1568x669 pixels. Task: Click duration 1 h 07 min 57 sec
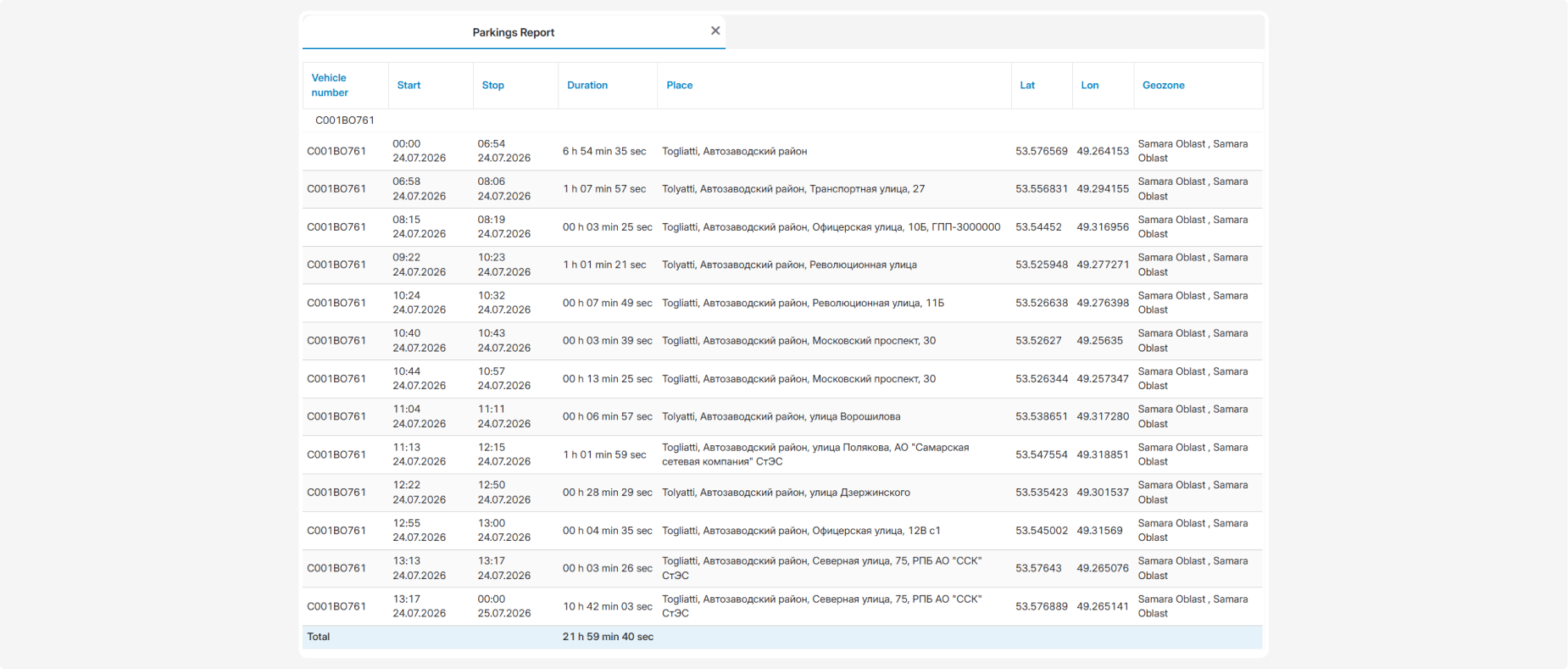pyautogui.click(x=604, y=189)
